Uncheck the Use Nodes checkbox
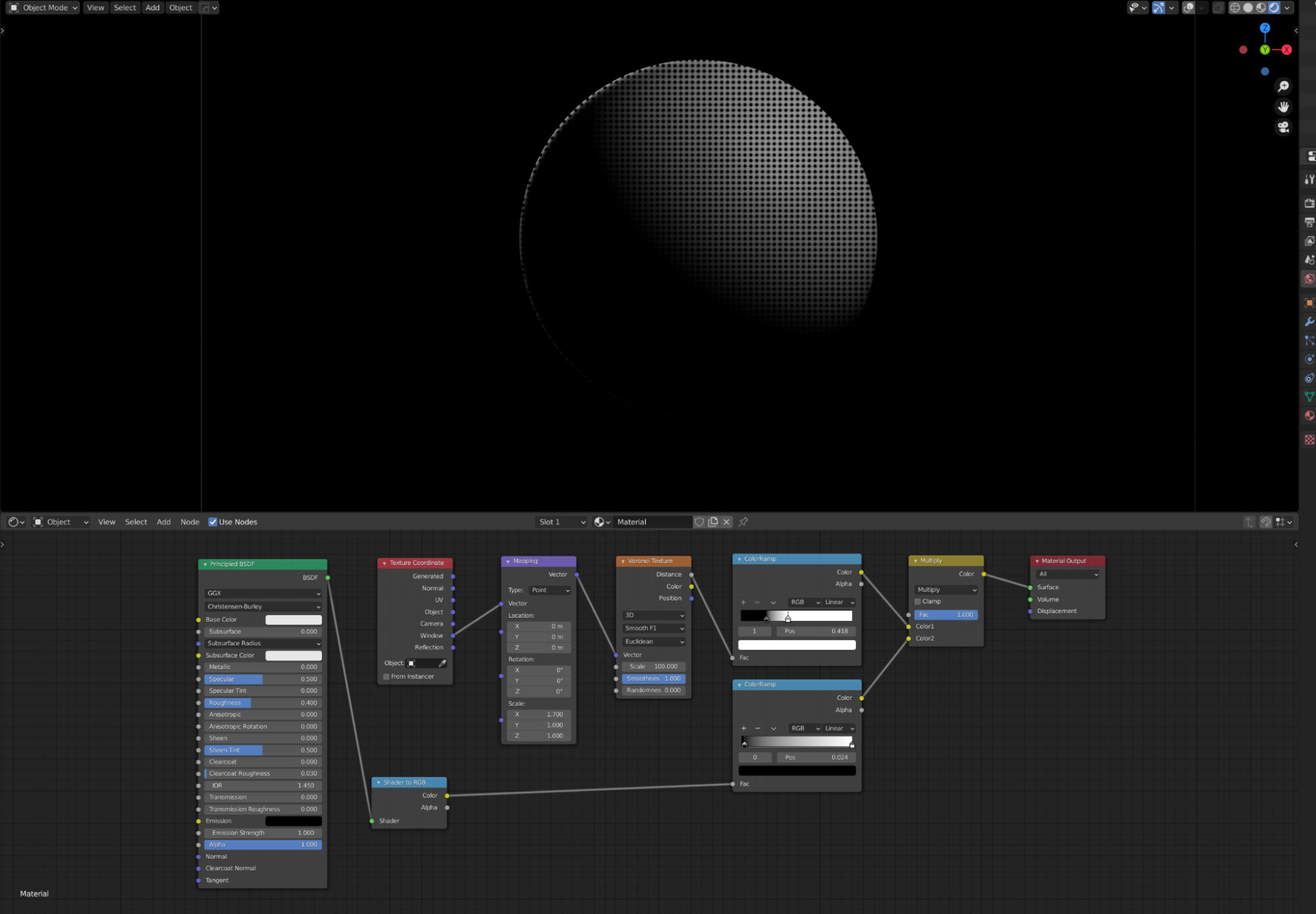 tap(213, 522)
